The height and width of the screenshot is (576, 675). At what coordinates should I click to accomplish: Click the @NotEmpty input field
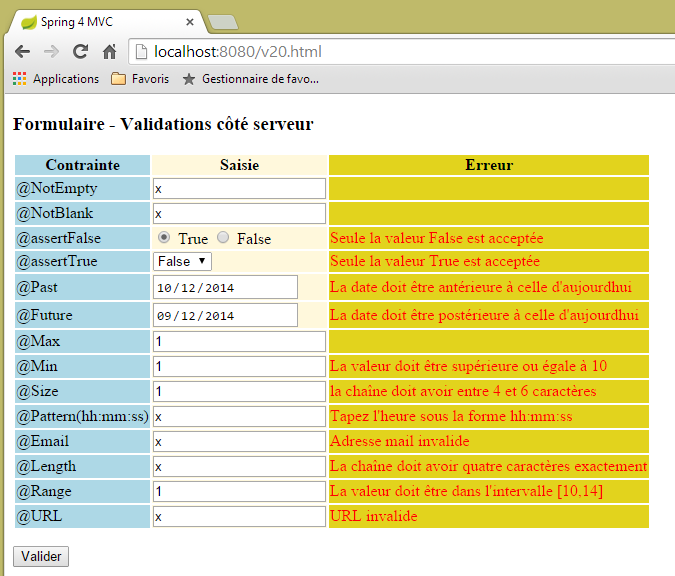click(x=239, y=188)
